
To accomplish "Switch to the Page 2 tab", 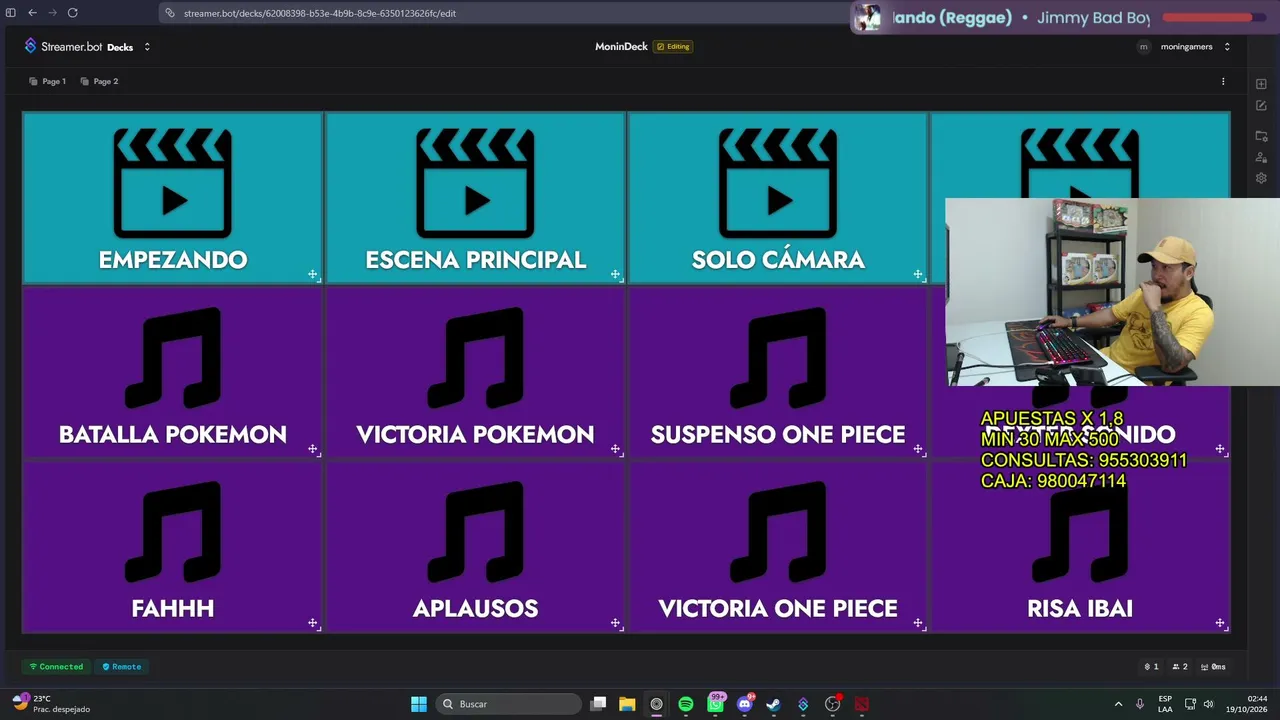I will tap(100, 82).
